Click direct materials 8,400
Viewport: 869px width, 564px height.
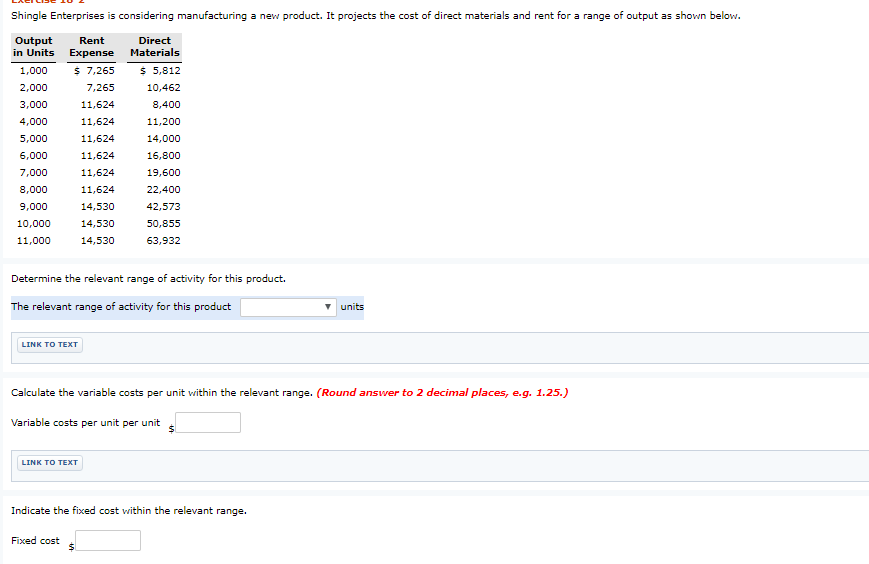tap(166, 105)
